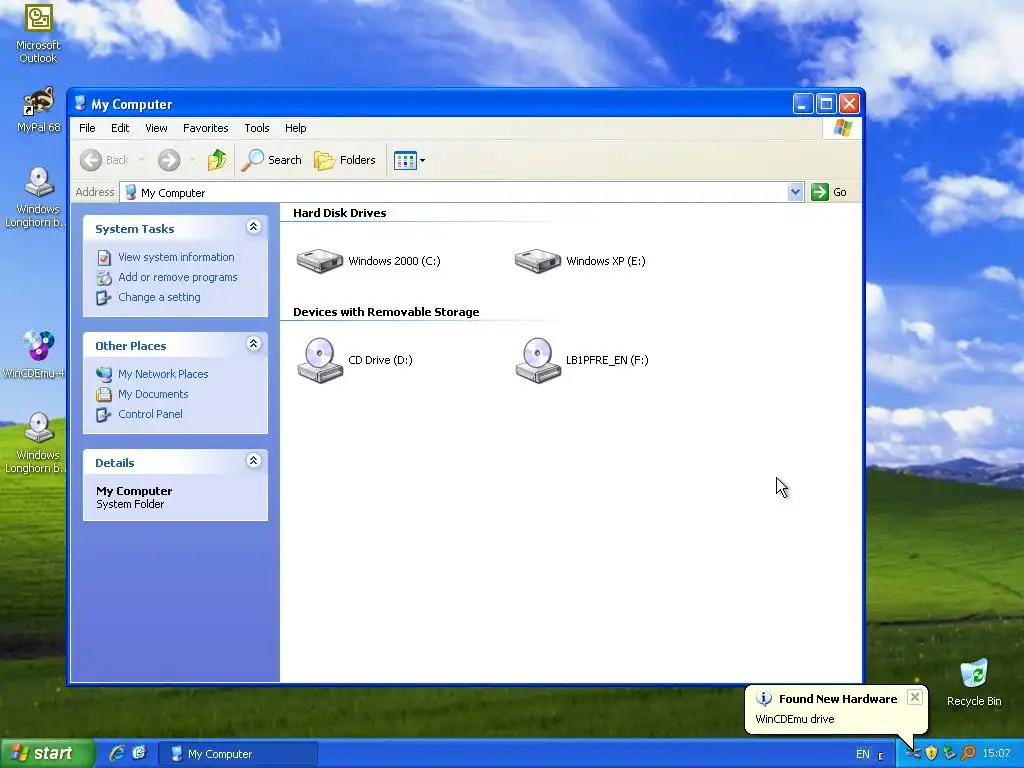Open My Network Places link

coord(163,374)
